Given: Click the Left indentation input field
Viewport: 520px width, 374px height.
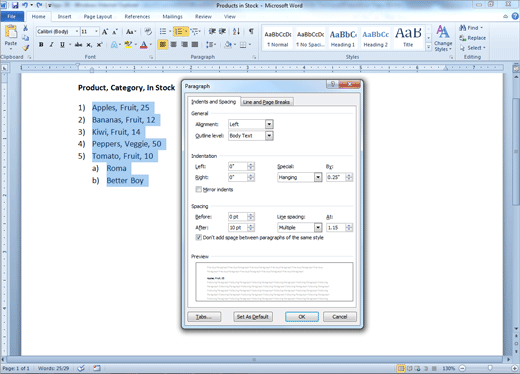Looking at the screenshot, I should coord(237,166).
